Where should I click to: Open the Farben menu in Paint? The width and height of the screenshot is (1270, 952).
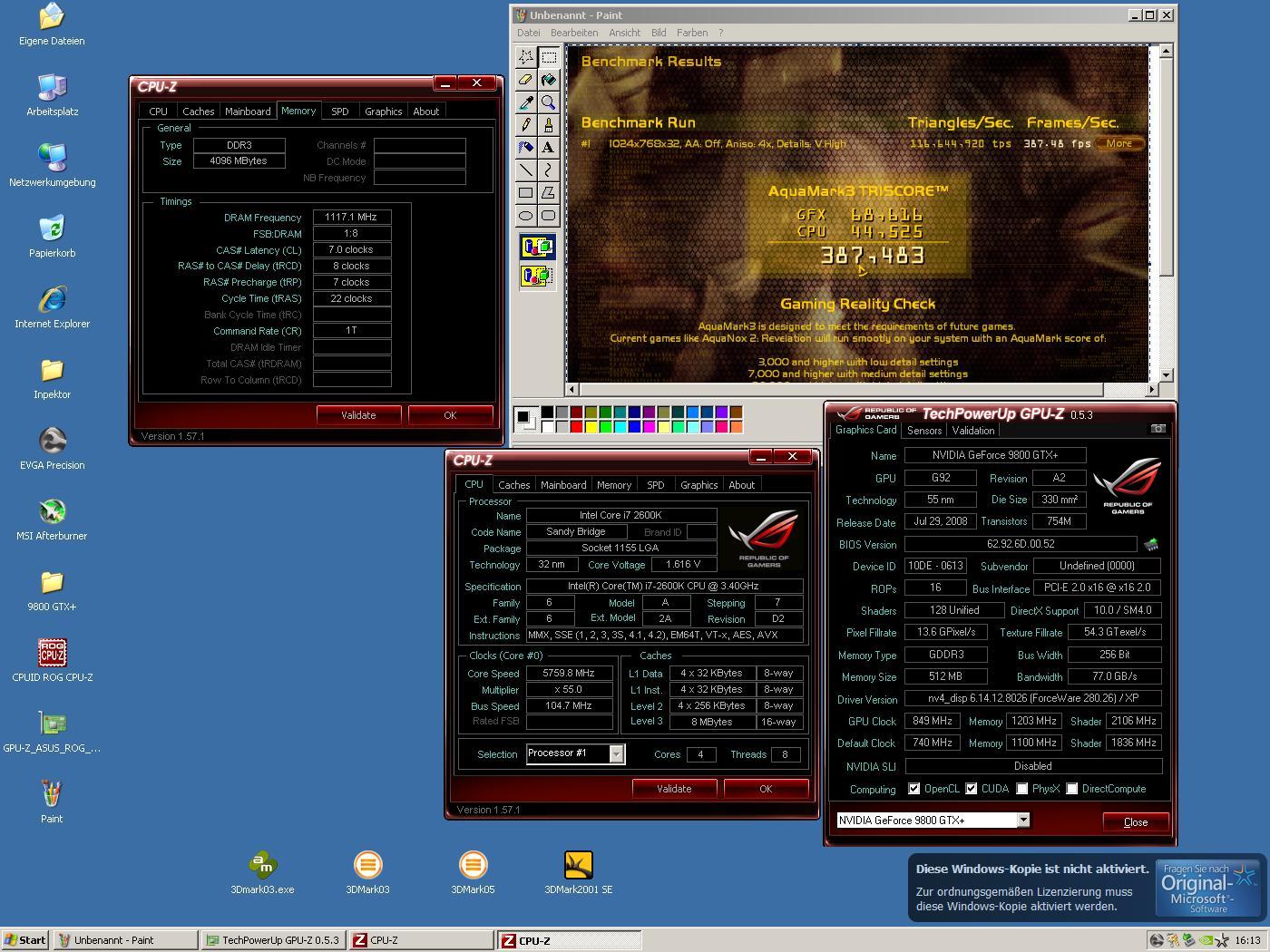pos(692,33)
